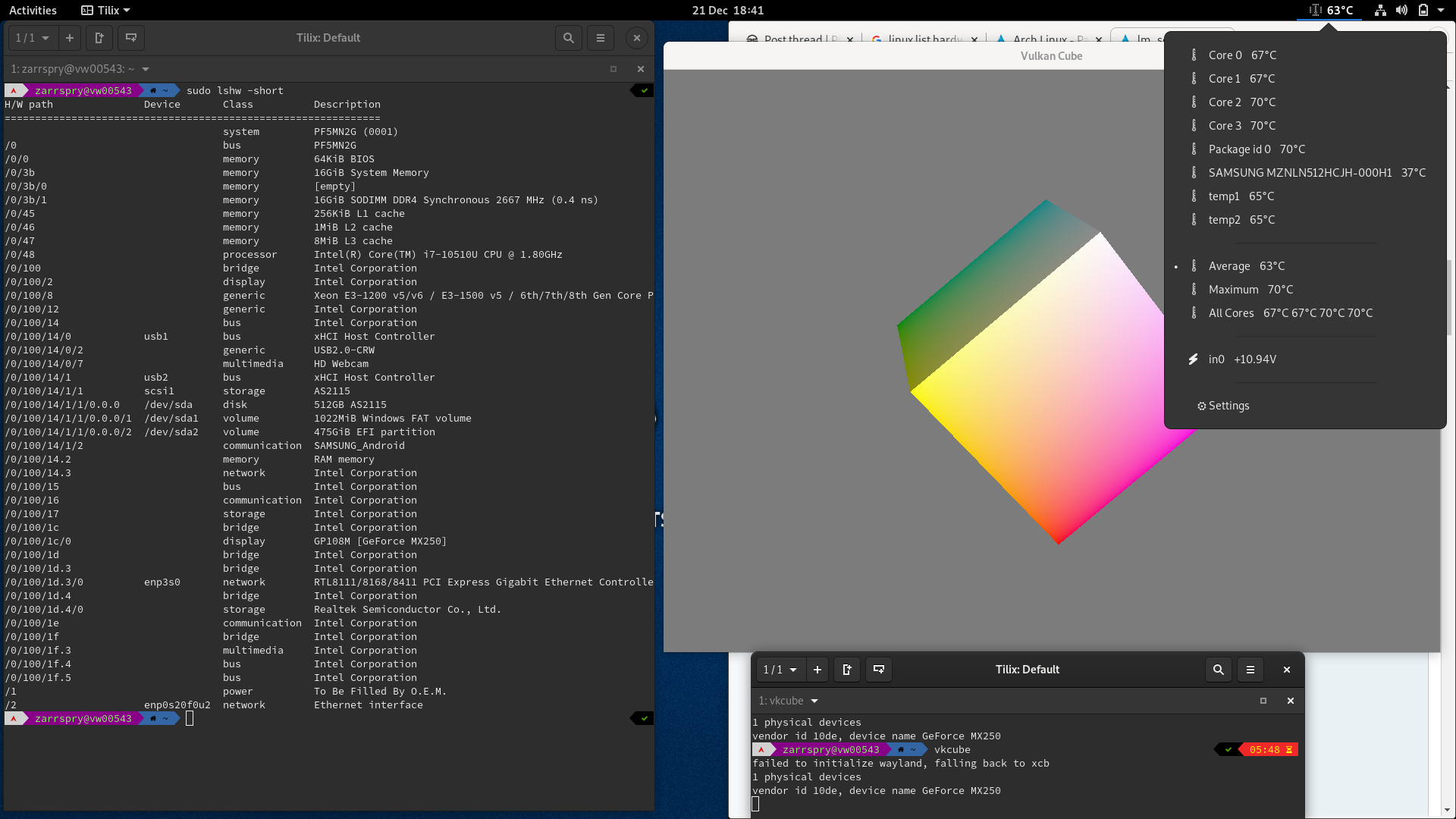This screenshot has width=1456, height=819.
Task: Select Package id 0 sensor entry
Action: 1304,149
